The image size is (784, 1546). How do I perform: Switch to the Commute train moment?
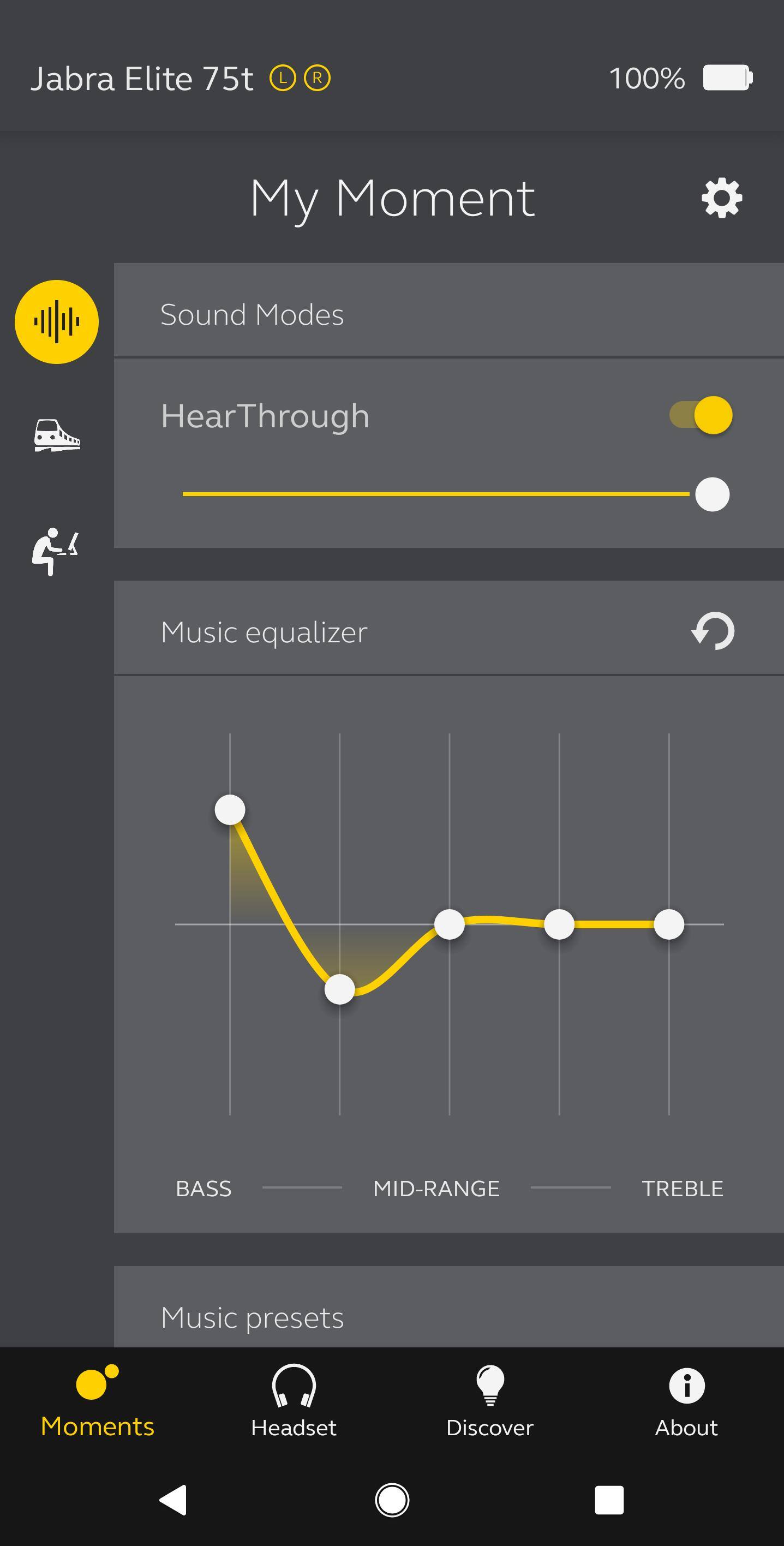(56, 435)
